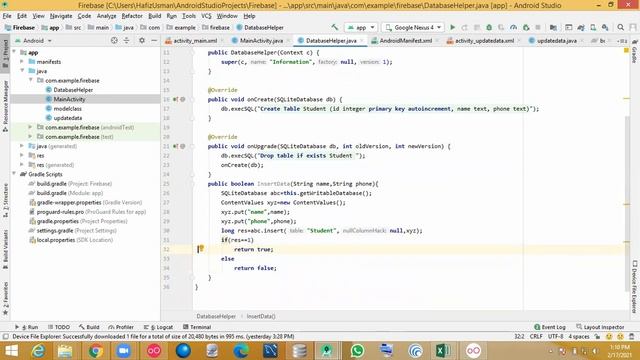Click Sync Project with Gradle Files icon
The height and width of the screenshot is (360, 640).
click(580, 27)
